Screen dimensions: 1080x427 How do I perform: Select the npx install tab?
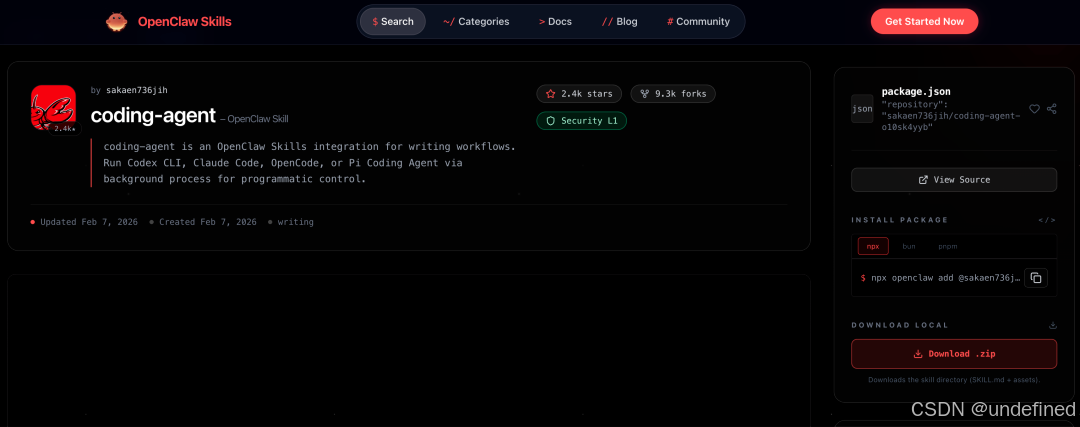873,246
